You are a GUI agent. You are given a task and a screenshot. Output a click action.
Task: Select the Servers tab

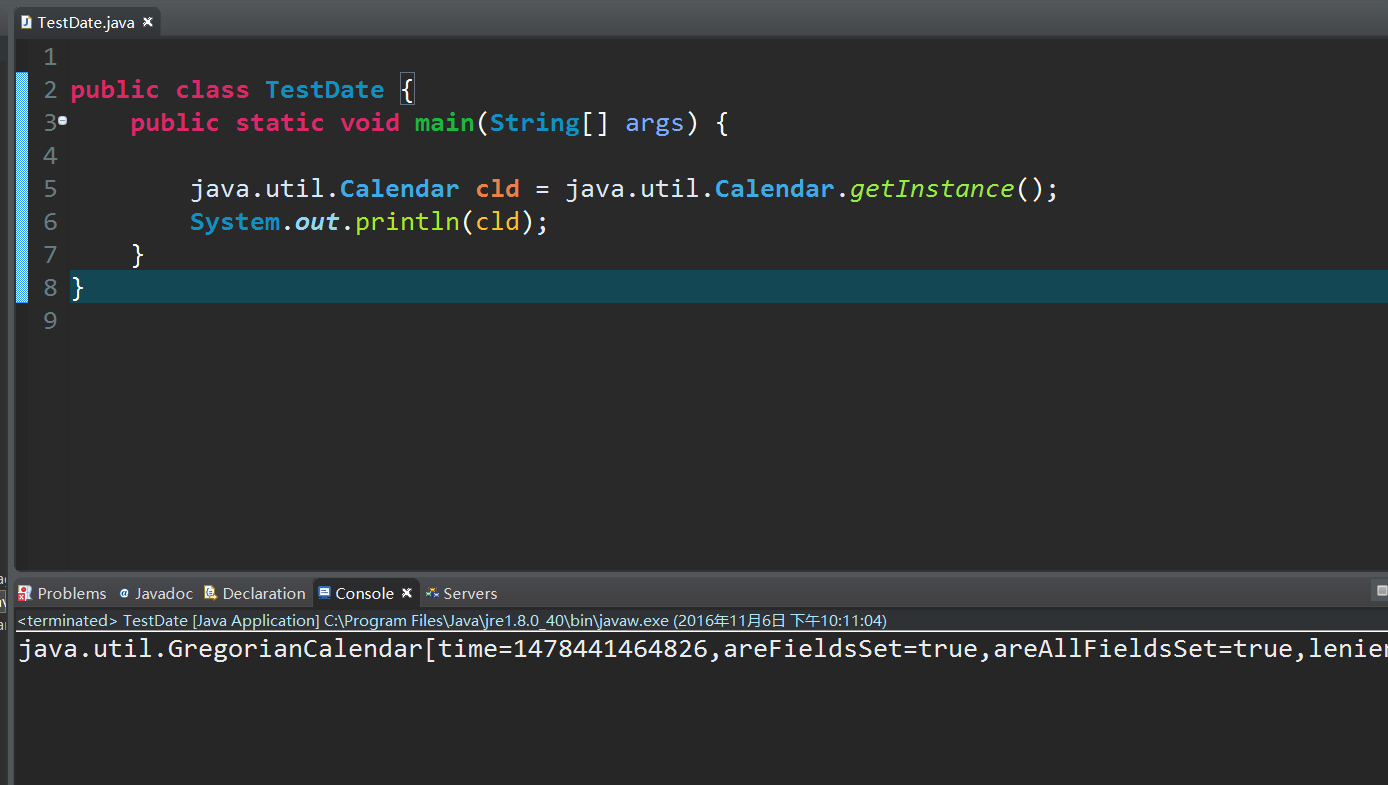tap(470, 593)
